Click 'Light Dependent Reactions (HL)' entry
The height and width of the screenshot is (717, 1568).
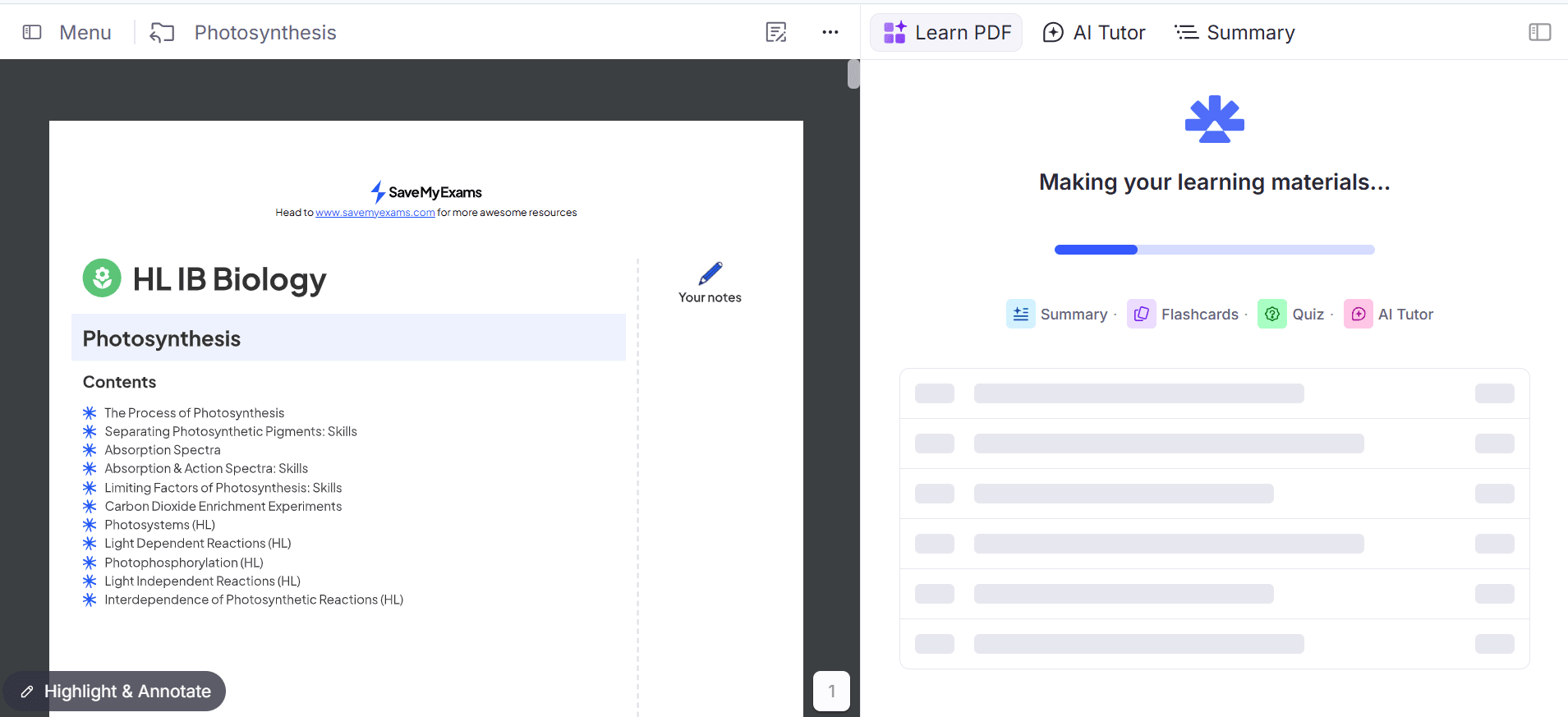[198, 543]
